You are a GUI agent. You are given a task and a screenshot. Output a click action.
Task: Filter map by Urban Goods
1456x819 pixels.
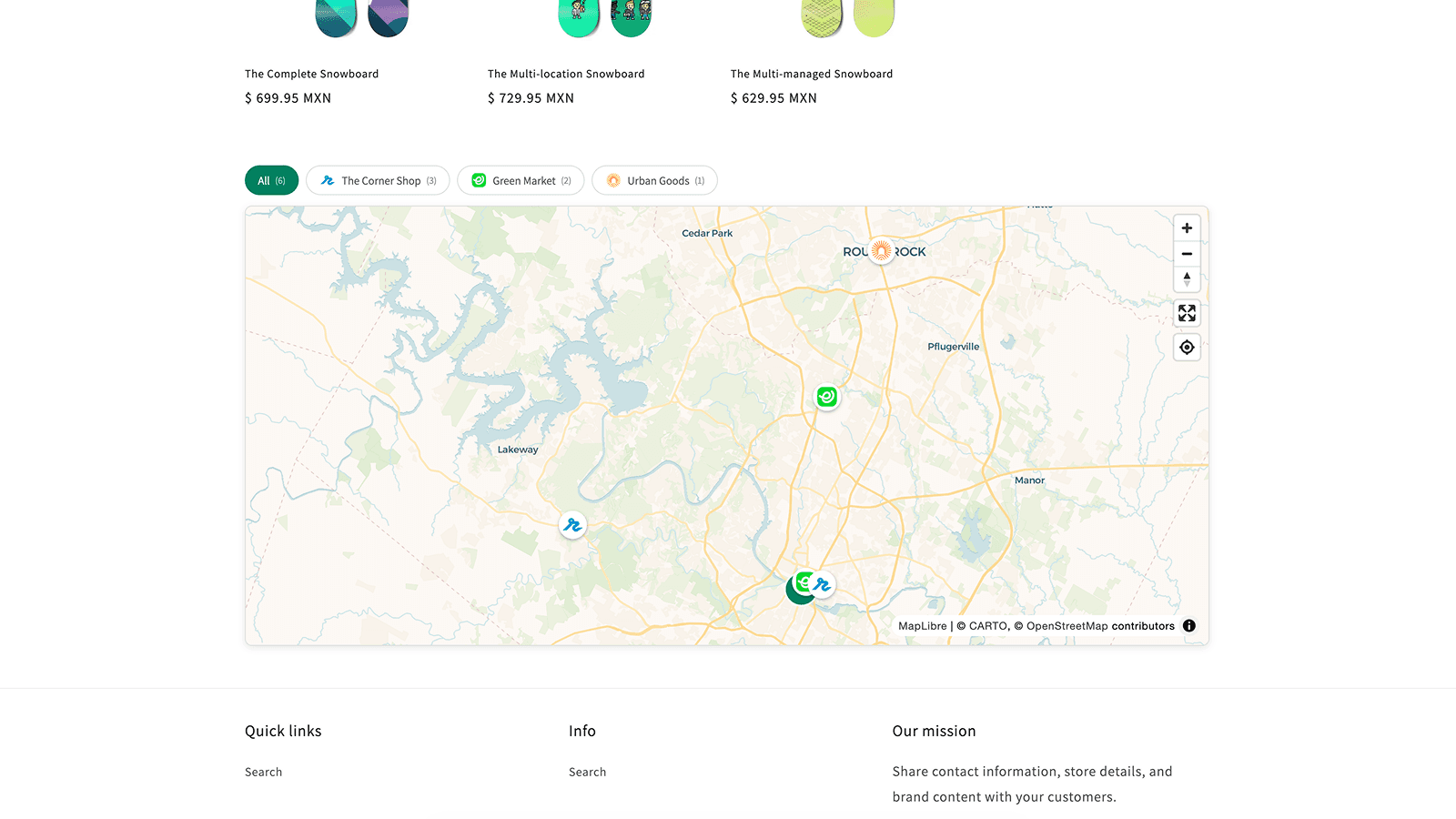tap(654, 180)
